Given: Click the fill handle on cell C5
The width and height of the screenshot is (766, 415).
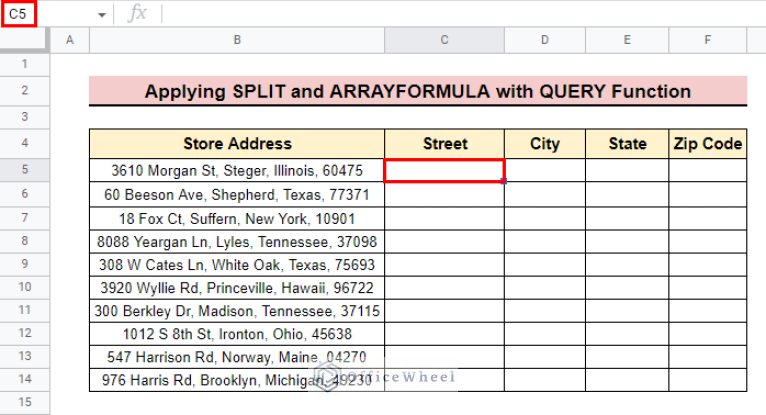Looking at the screenshot, I should [504, 181].
